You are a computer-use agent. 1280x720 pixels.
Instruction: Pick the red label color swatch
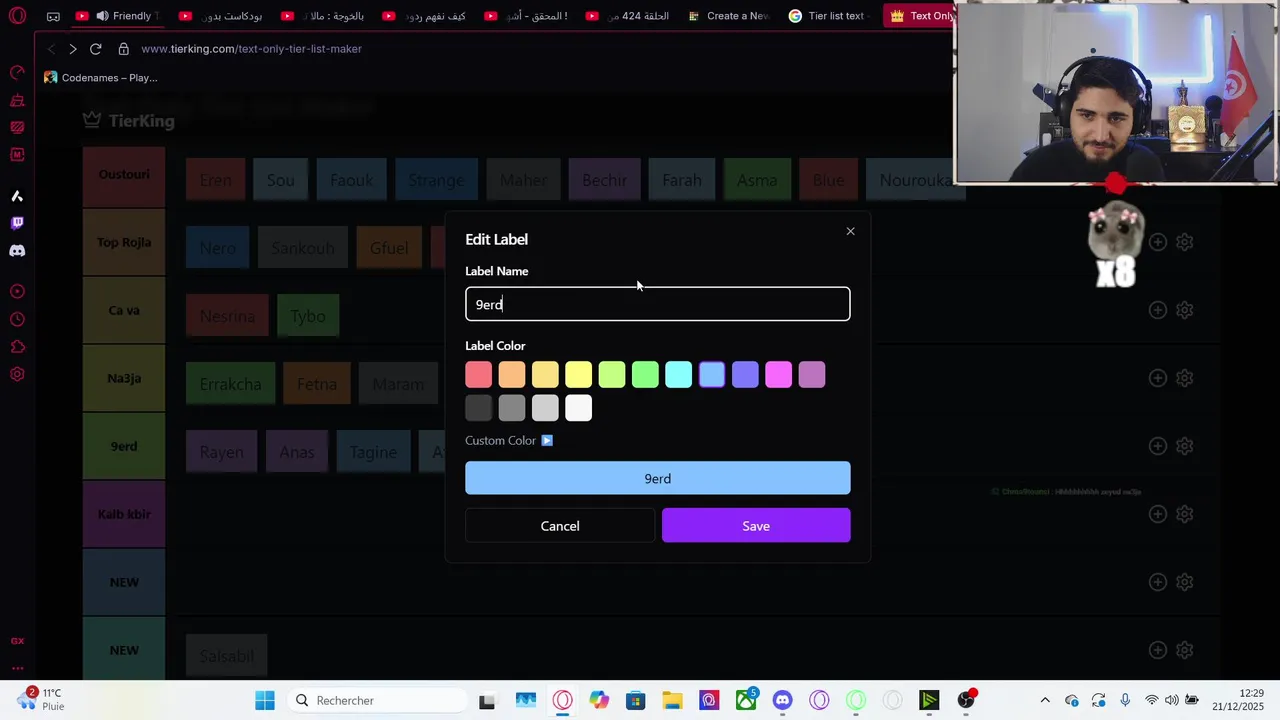[x=479, y=375]
